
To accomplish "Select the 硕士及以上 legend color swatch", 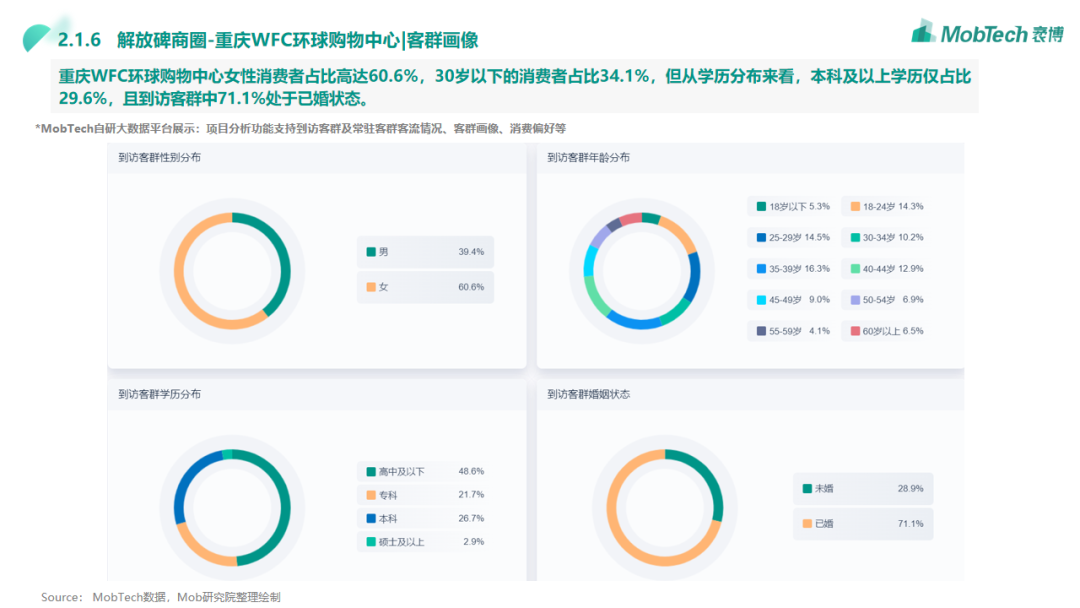I will (x=371, y=542).
